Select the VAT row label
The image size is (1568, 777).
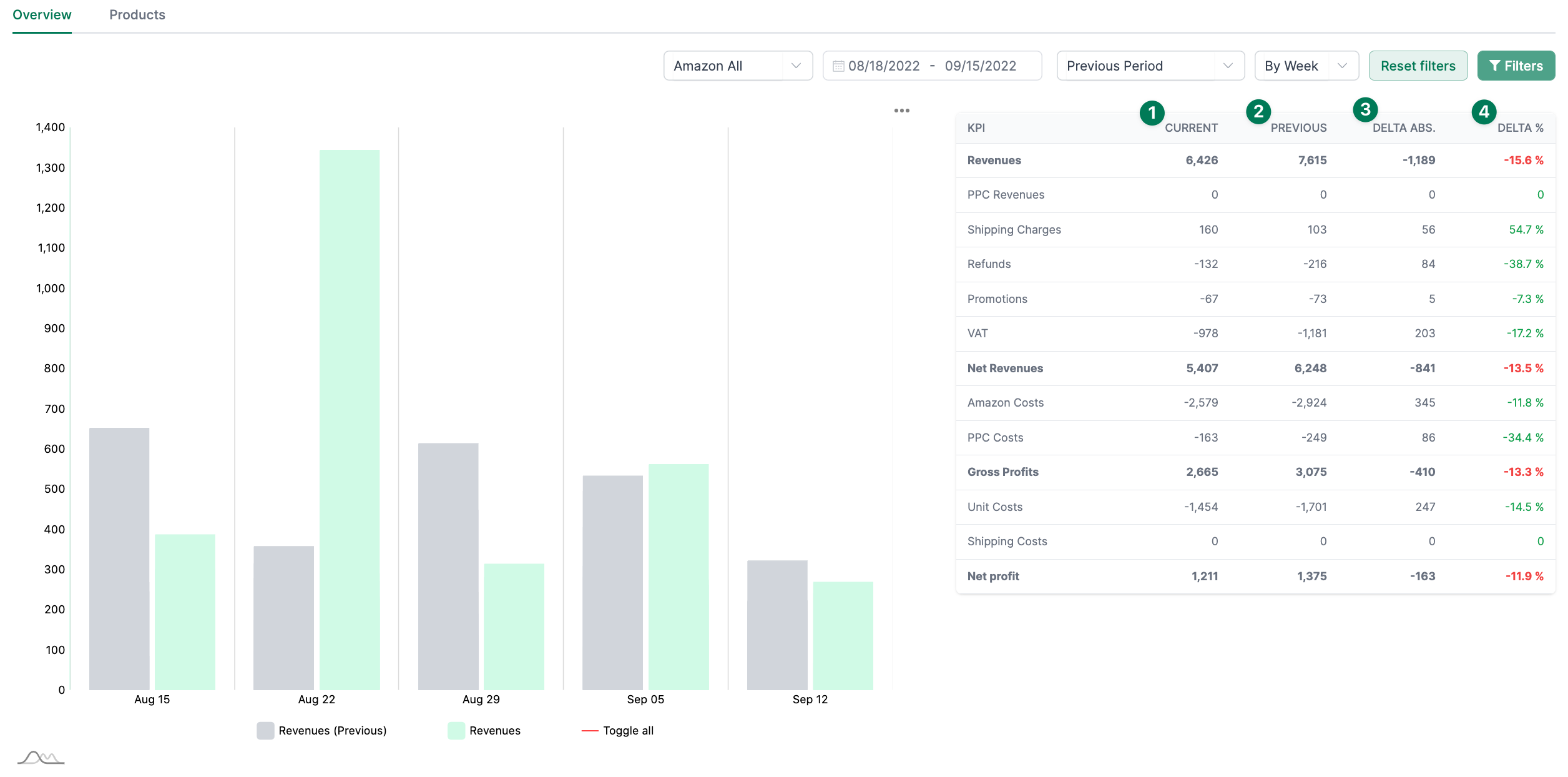click(978, 334)
